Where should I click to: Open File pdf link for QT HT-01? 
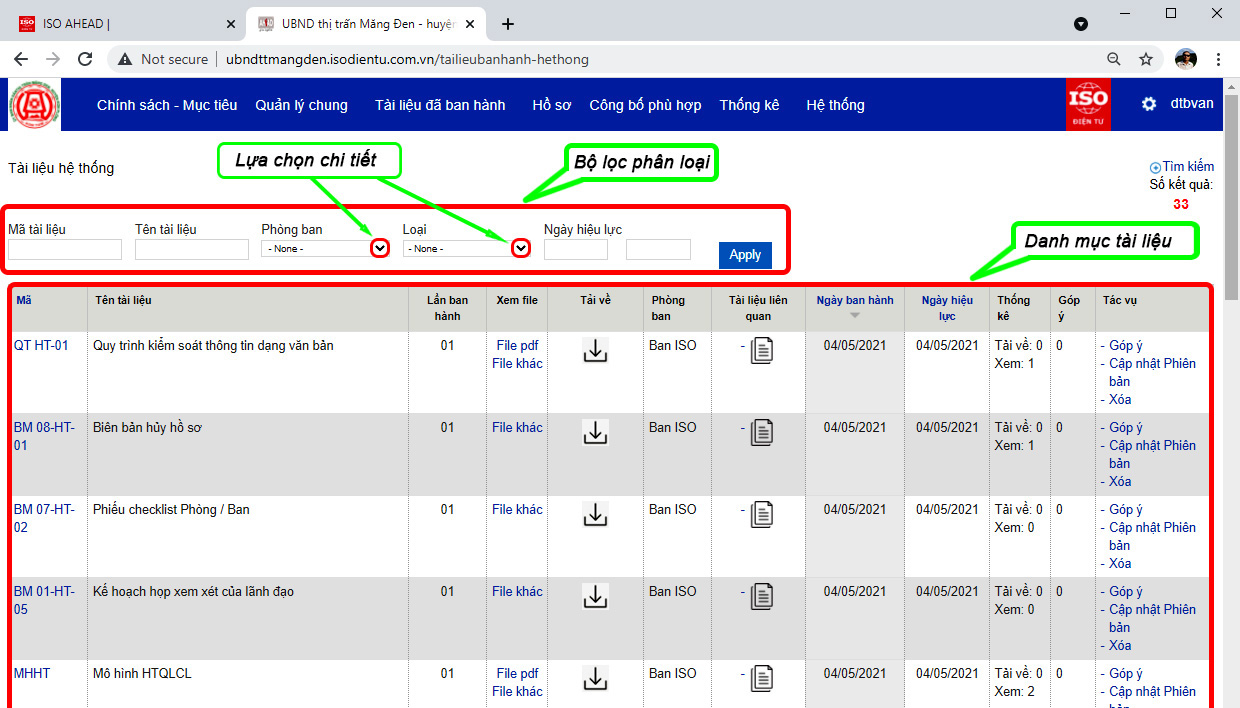click(x=517, y=345)
